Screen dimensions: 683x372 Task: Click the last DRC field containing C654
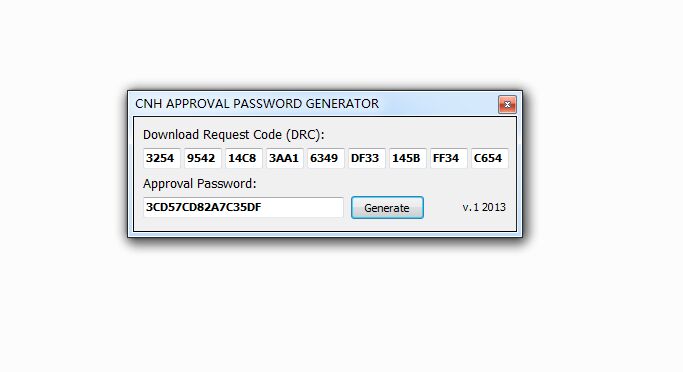click(x=490, y=158)
